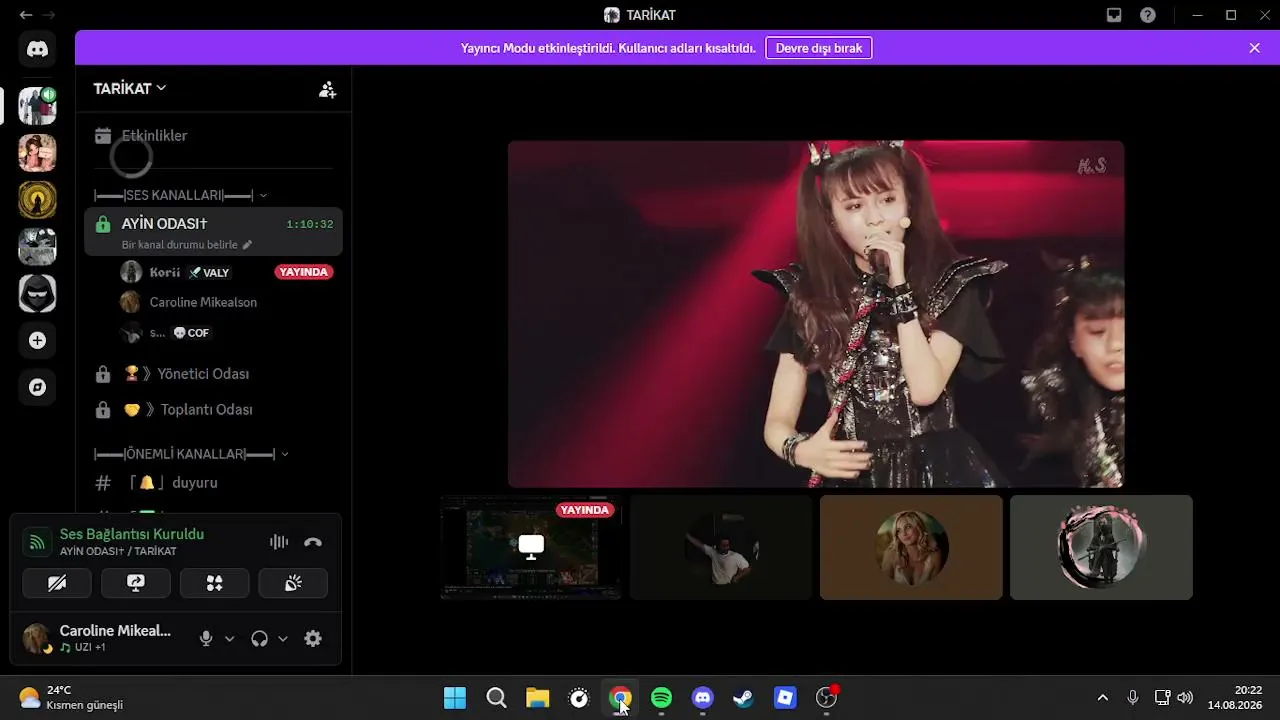Click Discord icon in the taskbar
This screenshot has height=720, width=1280.
tap(703, 698)
